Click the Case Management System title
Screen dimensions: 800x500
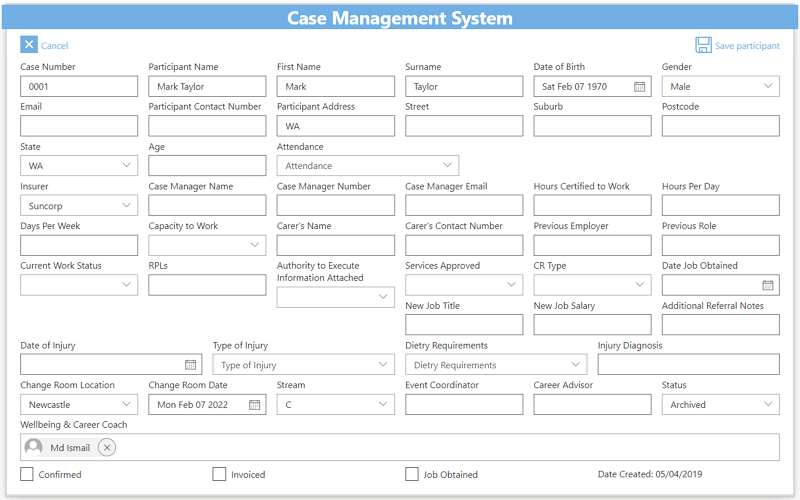399,18
